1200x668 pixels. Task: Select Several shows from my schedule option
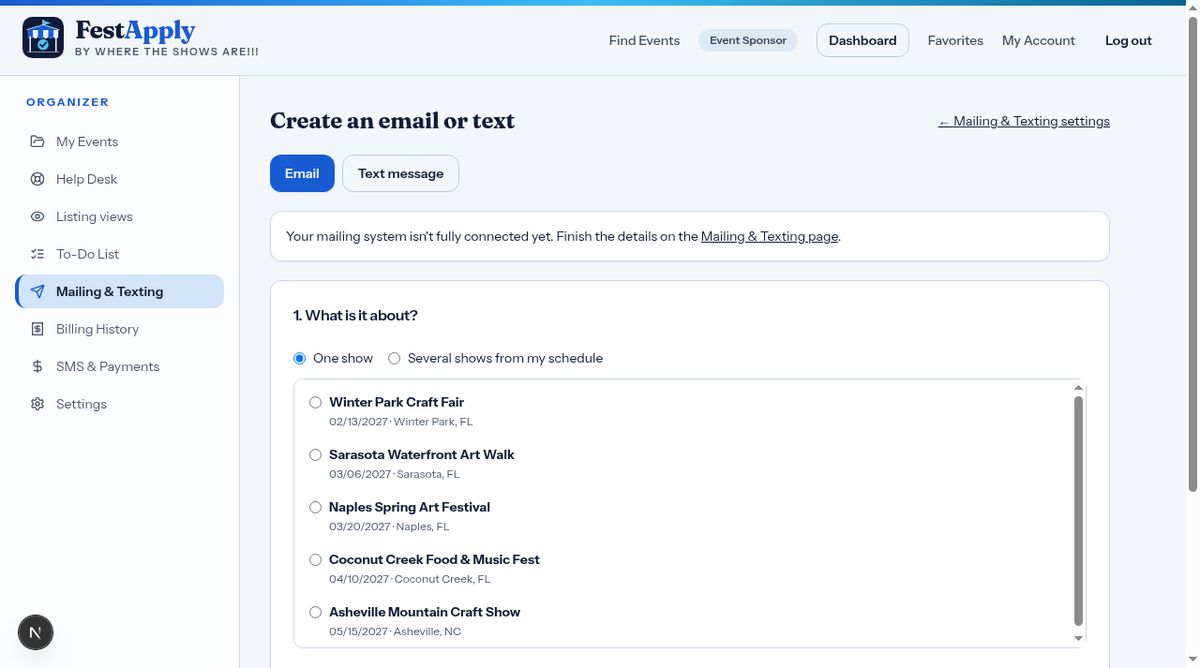point(394,358)
